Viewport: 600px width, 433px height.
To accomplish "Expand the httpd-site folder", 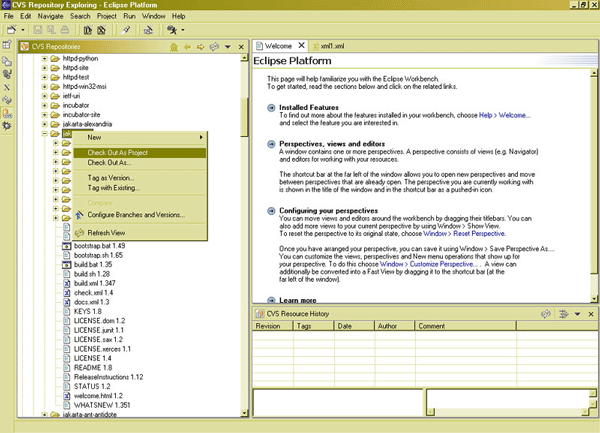I will pos(44,68).
